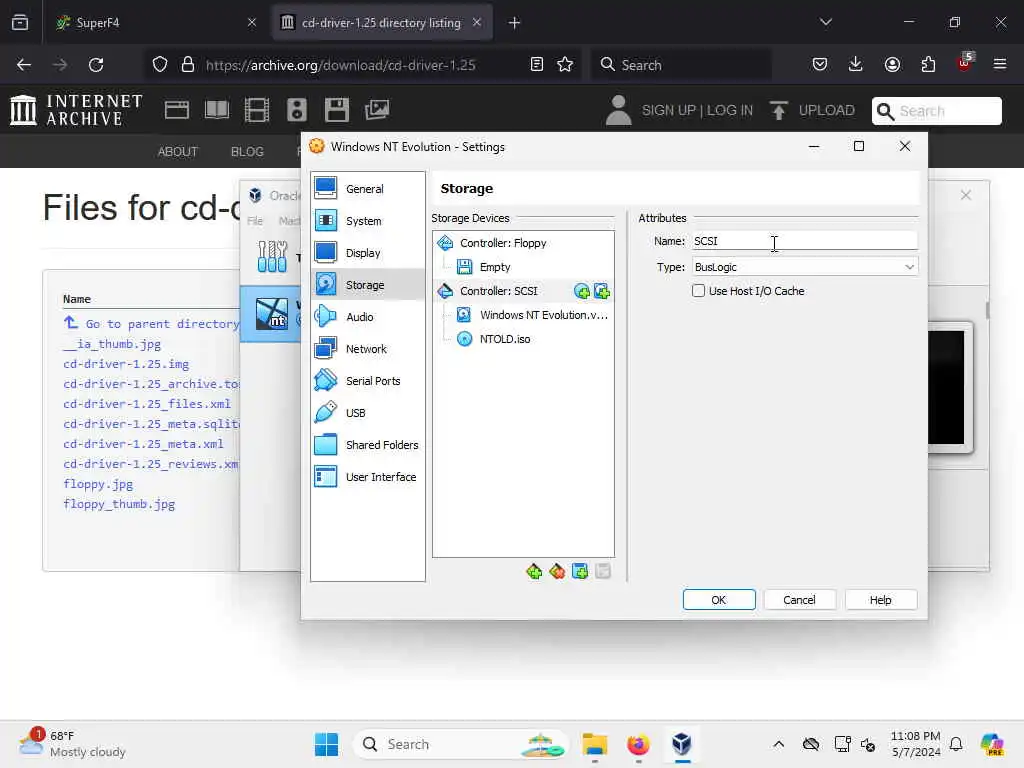This screenshot has width=1024, height=768.
Task: Click add attachment icon below storage tree
Action: [x=580, y=571]
